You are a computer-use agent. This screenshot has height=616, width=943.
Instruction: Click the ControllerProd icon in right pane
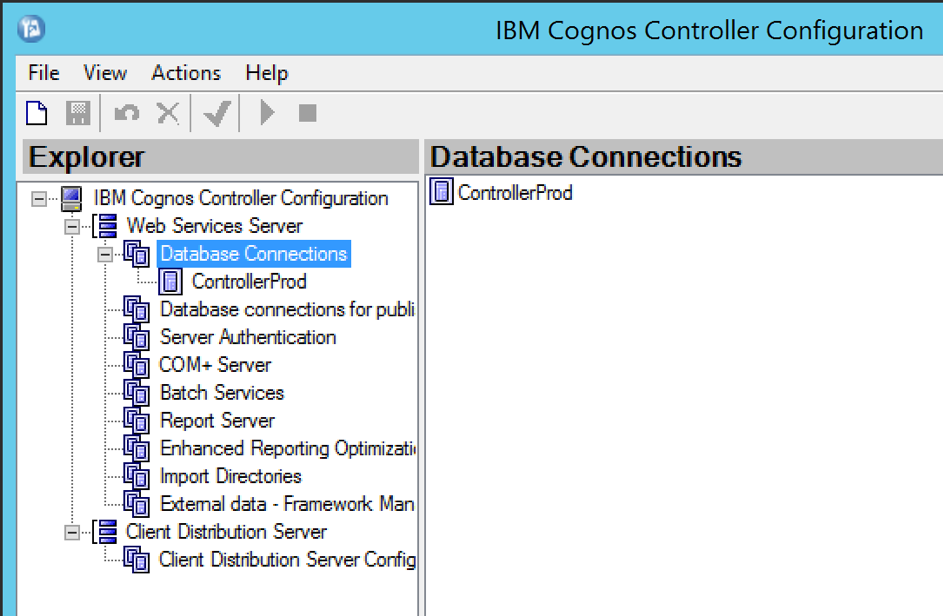(x=441, y=192)
